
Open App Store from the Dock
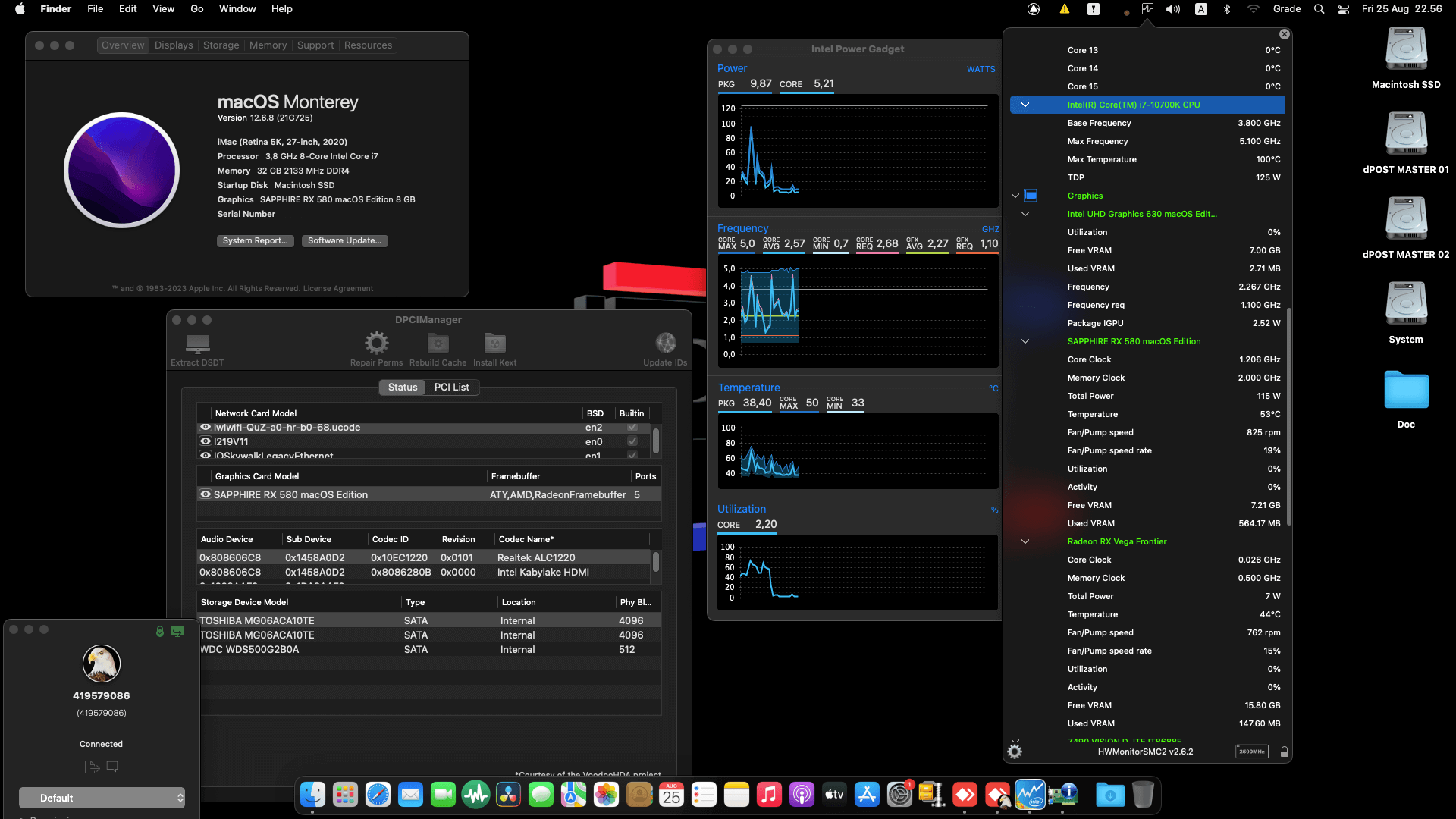tap(866, 795)
